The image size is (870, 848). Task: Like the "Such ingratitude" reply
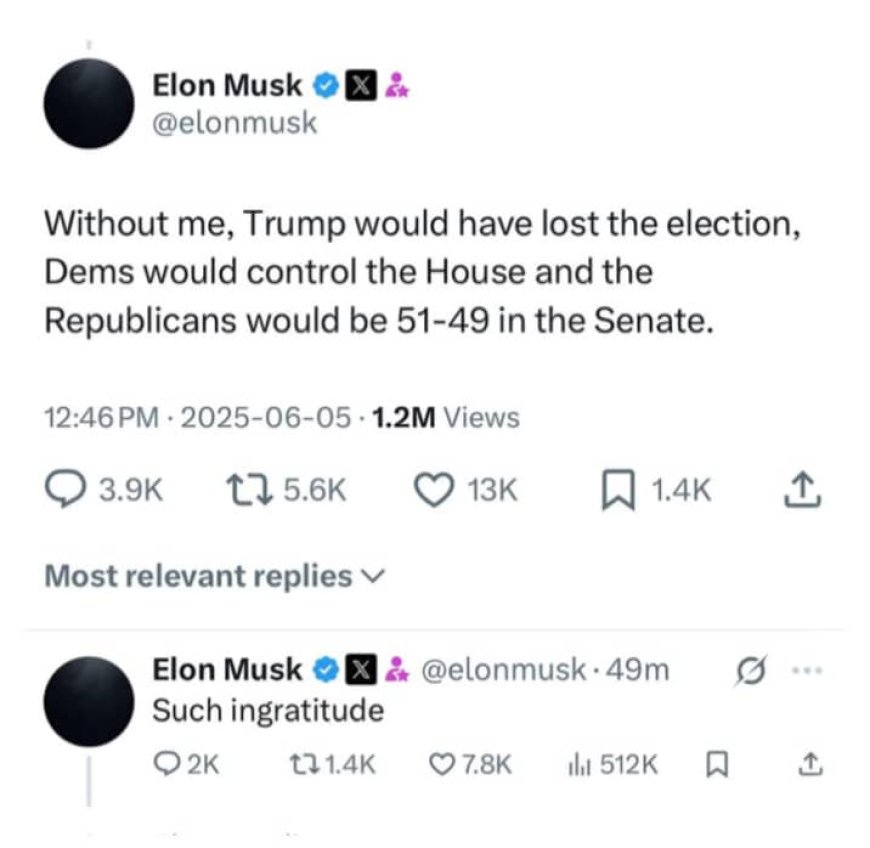click(441, 764)
